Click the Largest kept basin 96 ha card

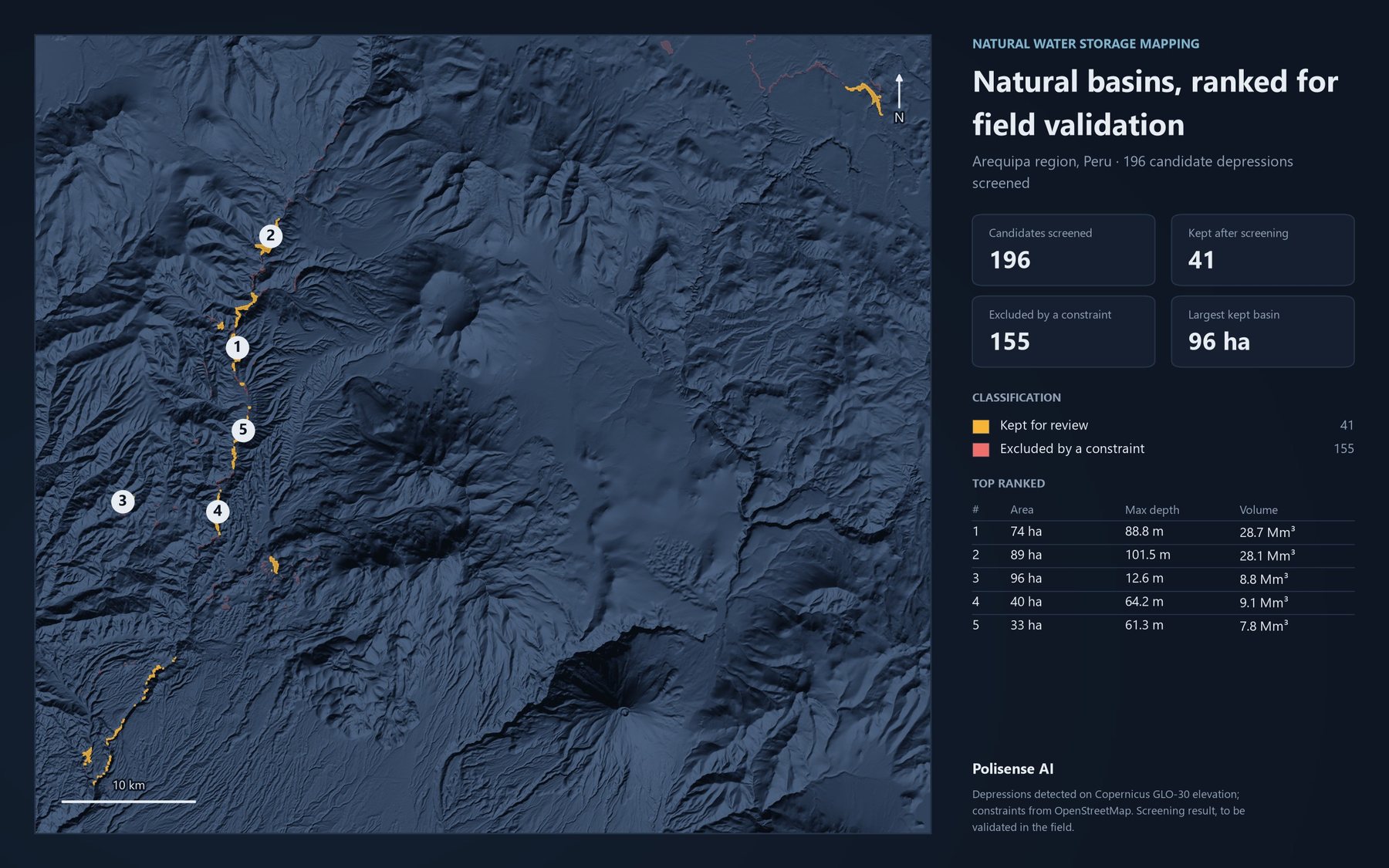tap(1262, 332)
